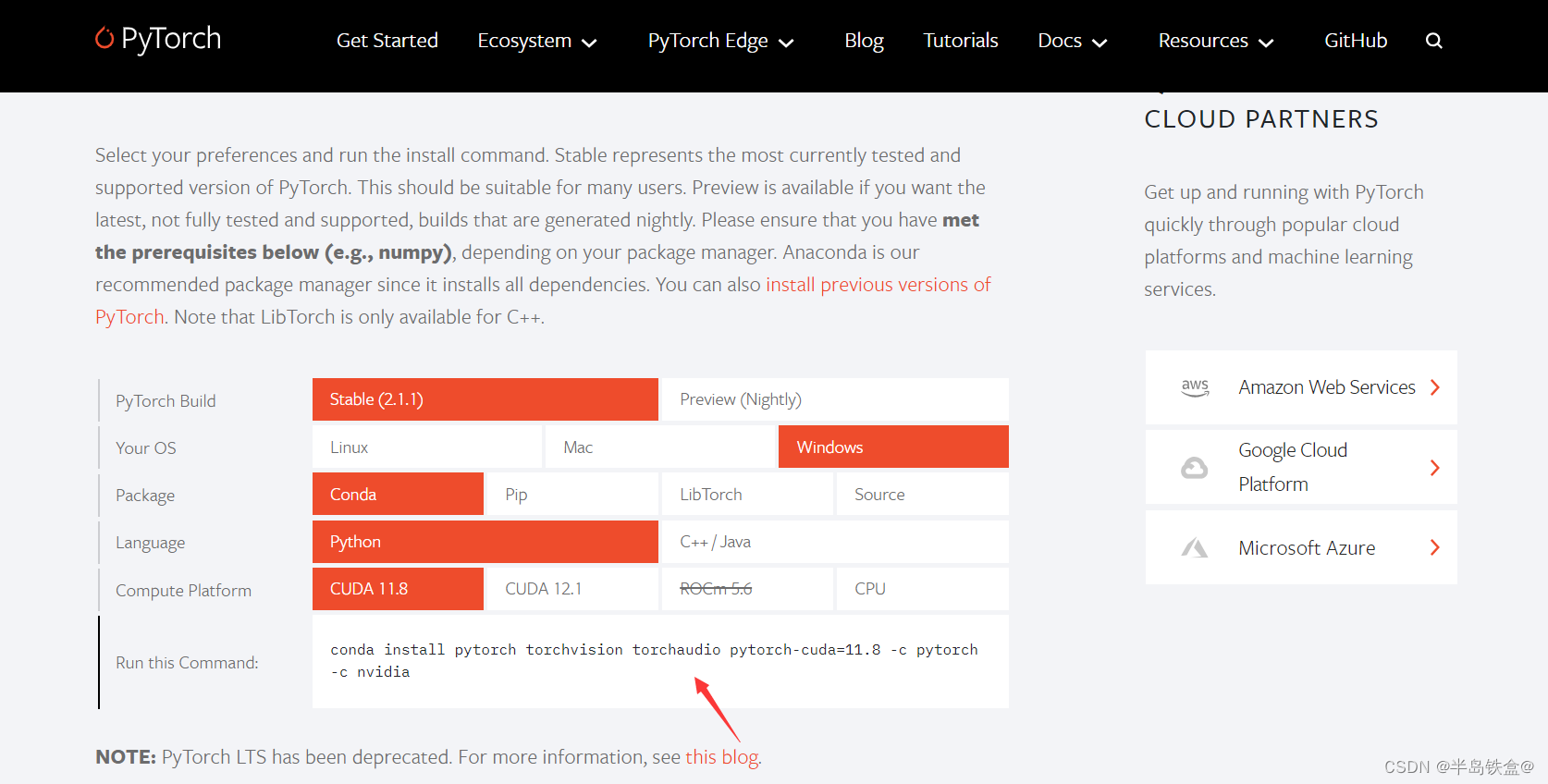
Task: Click the Google Cloud logo icon
Action: 1194,468
